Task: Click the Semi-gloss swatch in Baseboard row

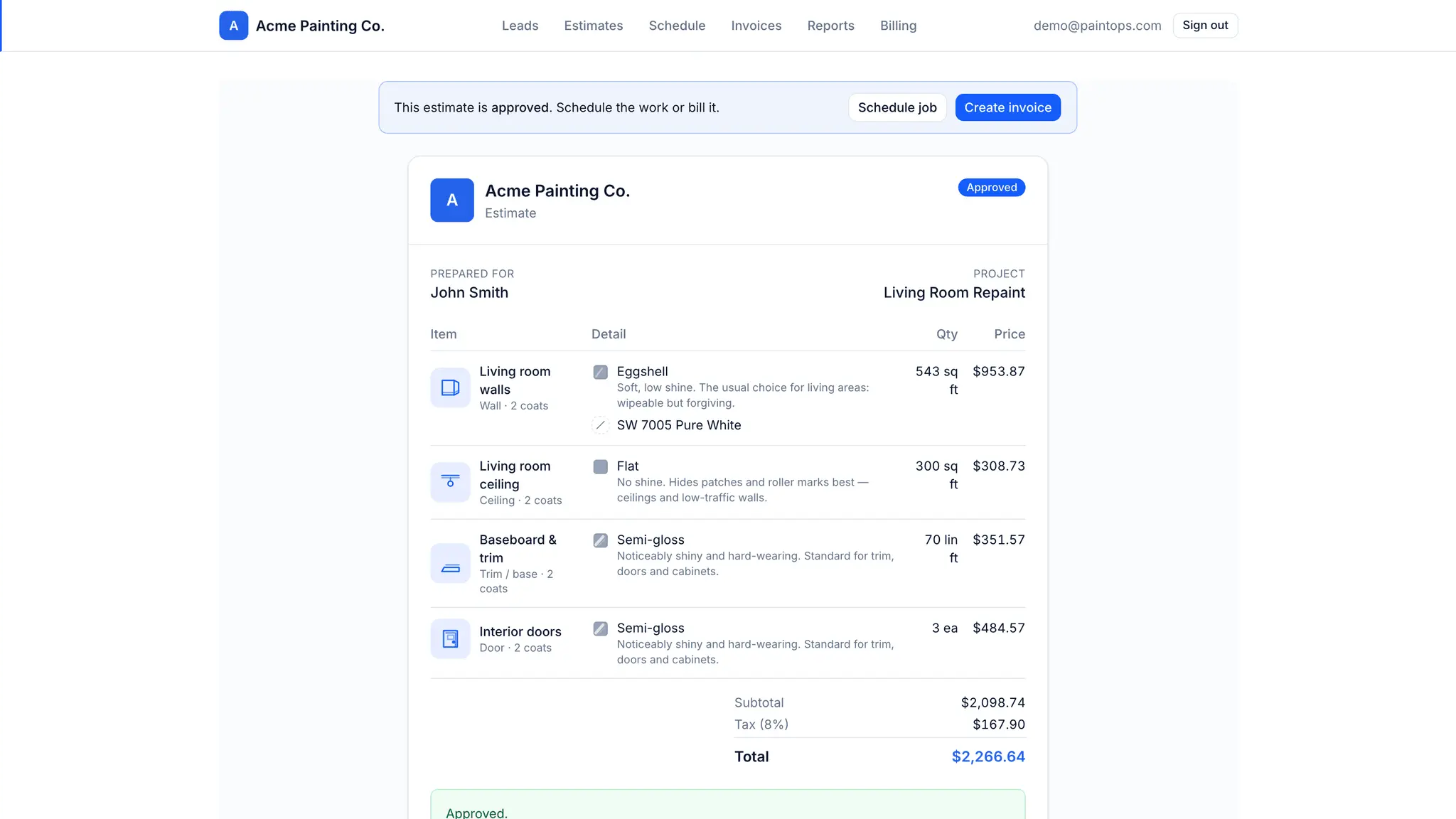Action: pyautogui.click(x=601, y=540)
